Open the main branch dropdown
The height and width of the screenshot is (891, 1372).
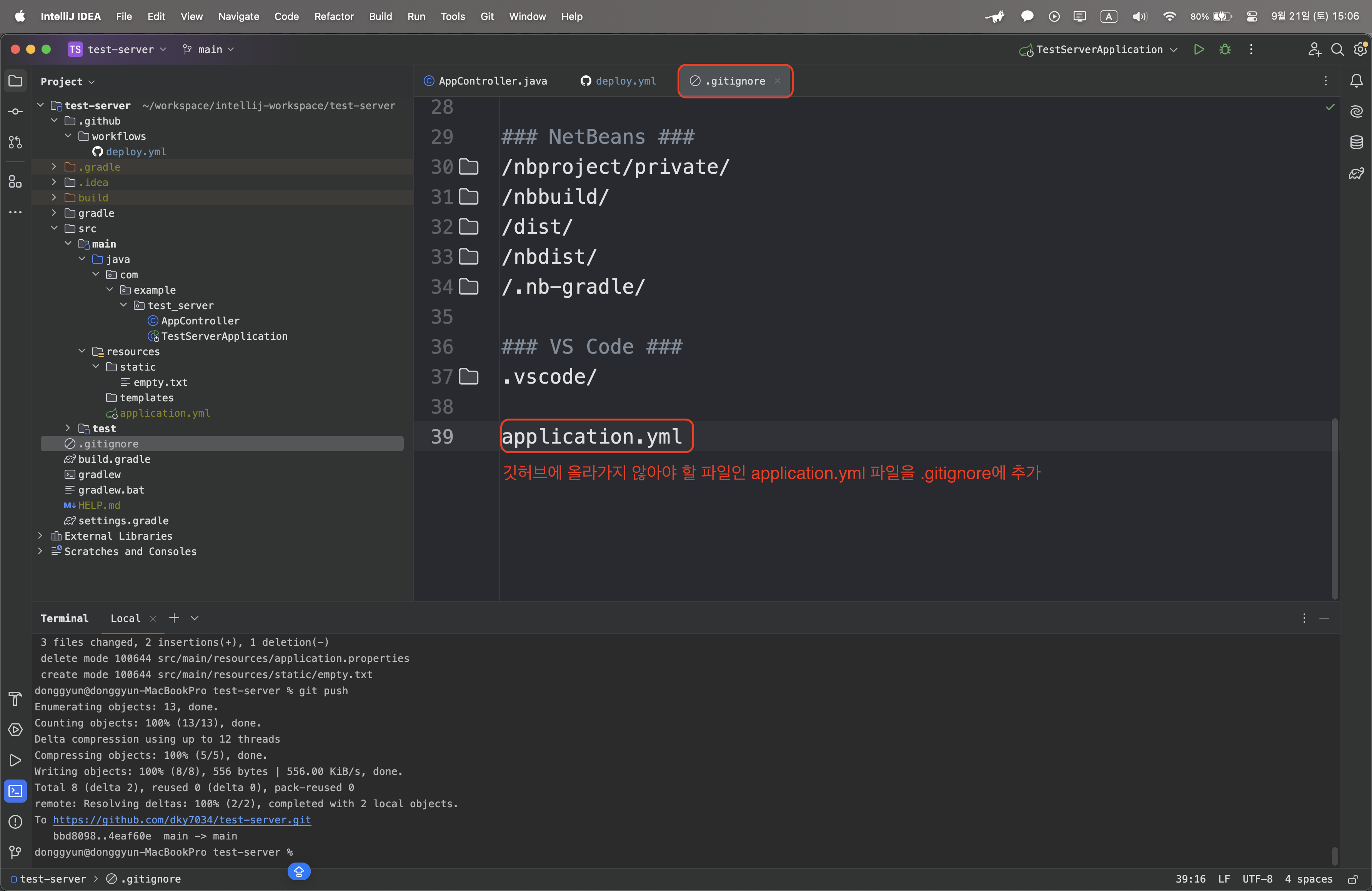coord(209,50)
